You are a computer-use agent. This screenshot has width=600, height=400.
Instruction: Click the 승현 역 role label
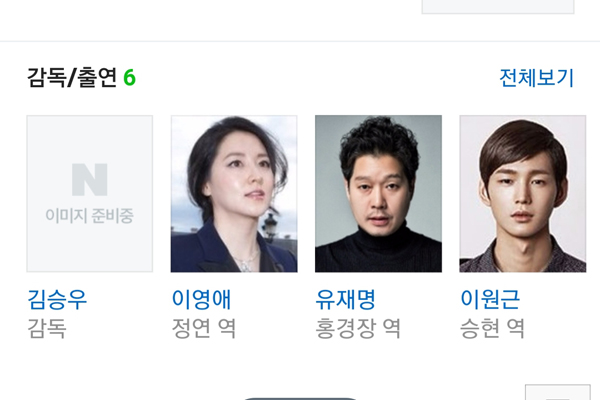point(492,328)
